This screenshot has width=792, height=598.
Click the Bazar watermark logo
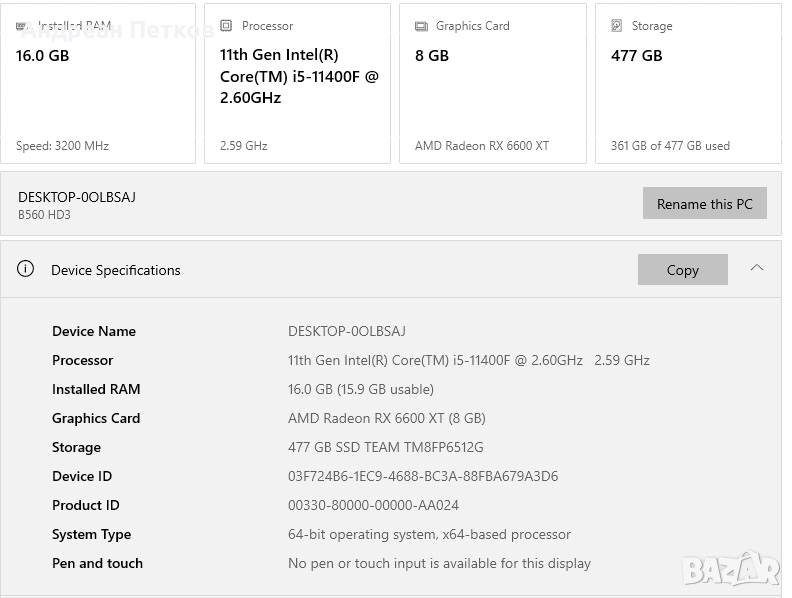pyautogui.click(x=731, y=568)
